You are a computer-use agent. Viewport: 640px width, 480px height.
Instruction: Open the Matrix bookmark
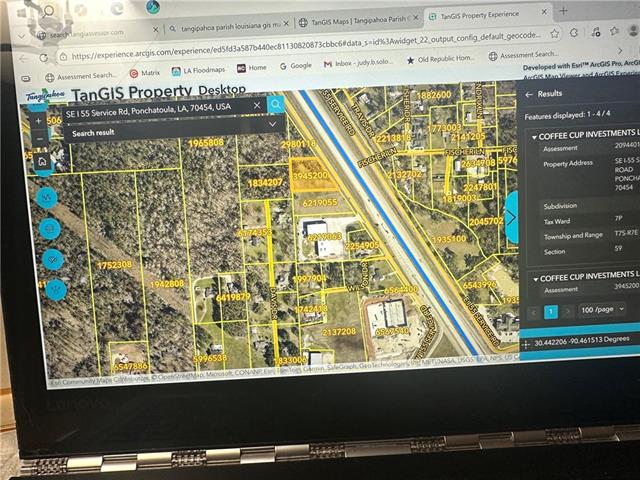[x=145, y=73]
